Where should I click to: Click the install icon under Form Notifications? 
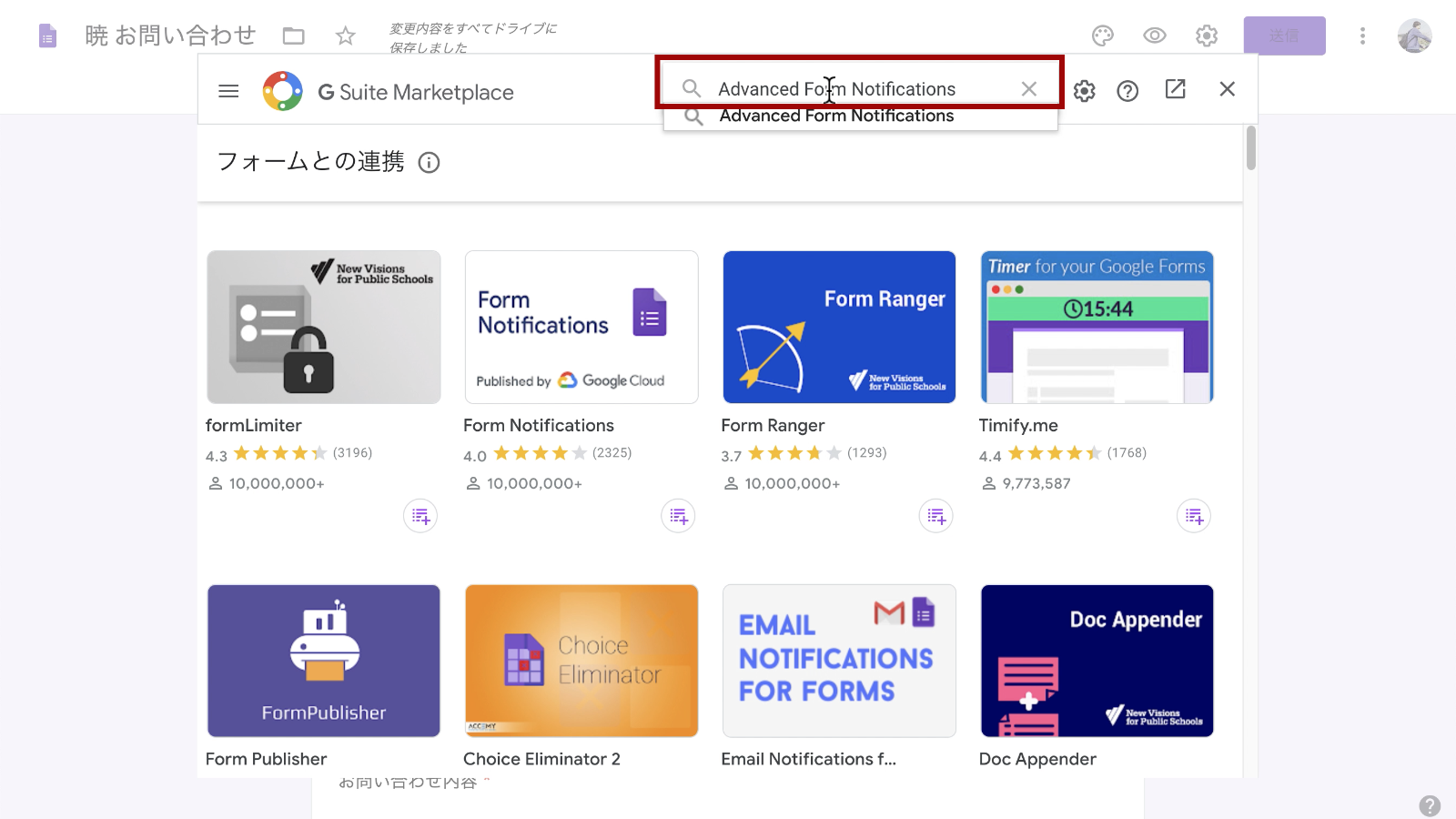678,516
